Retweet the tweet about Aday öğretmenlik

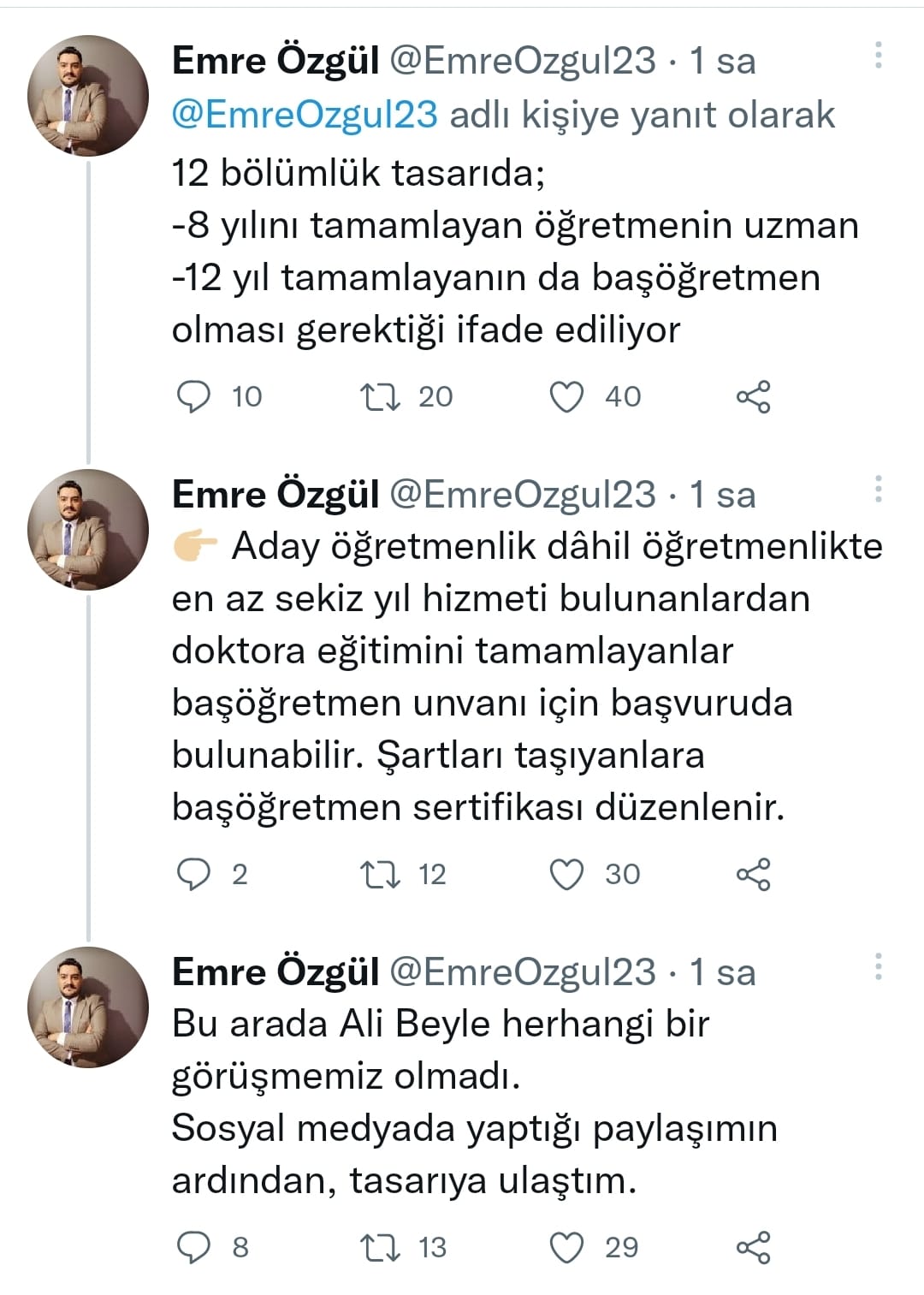click(382, 875)
